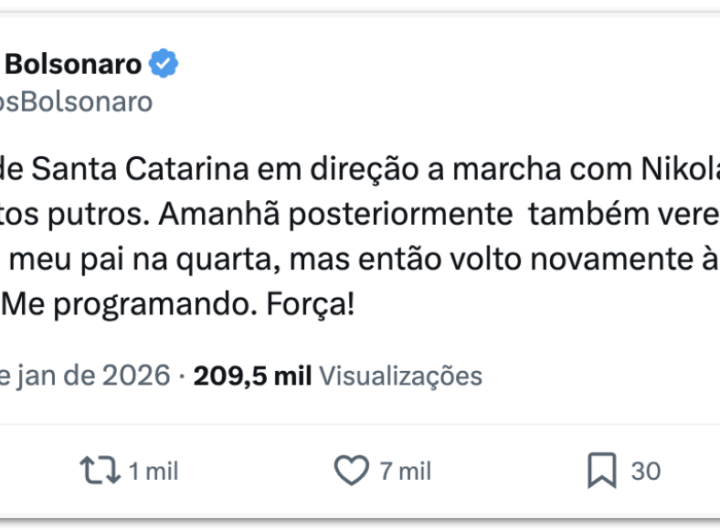
Task: Open the osBolsonaro handle link
Action: [x=78, y=101]
